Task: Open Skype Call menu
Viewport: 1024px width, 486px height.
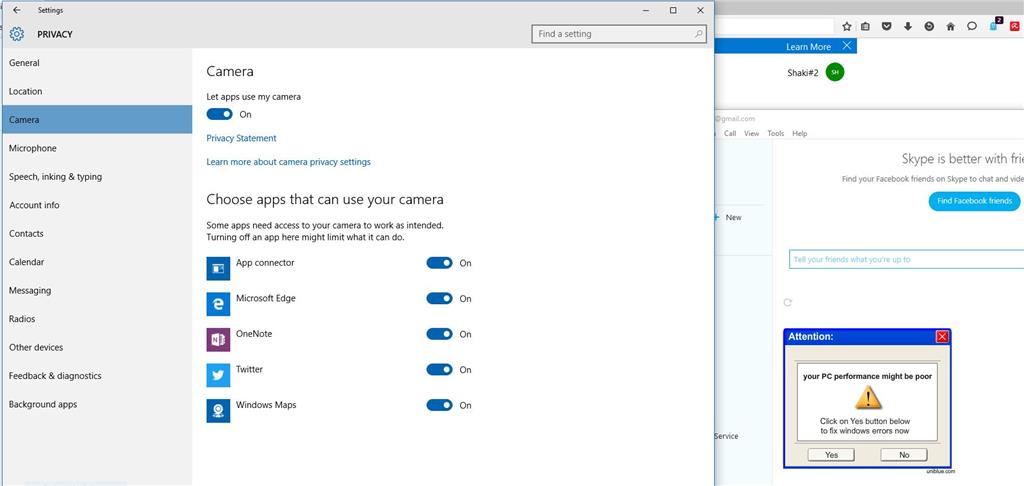Action: pyautogui.click(x=730, y=133)
